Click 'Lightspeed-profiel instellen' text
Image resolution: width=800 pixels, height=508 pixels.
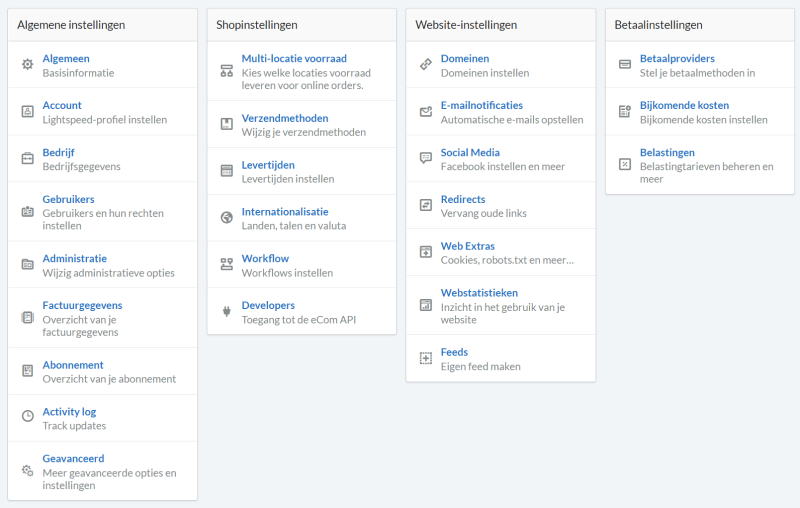105,120
